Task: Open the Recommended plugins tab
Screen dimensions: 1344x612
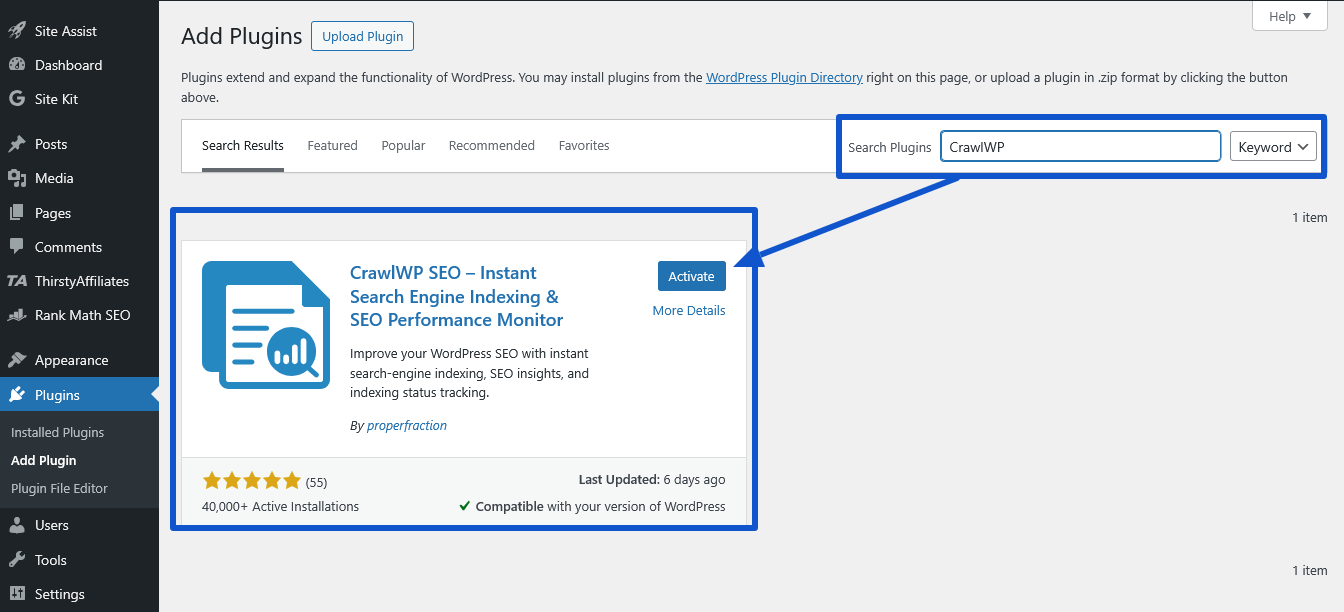Action: [491, 146]
